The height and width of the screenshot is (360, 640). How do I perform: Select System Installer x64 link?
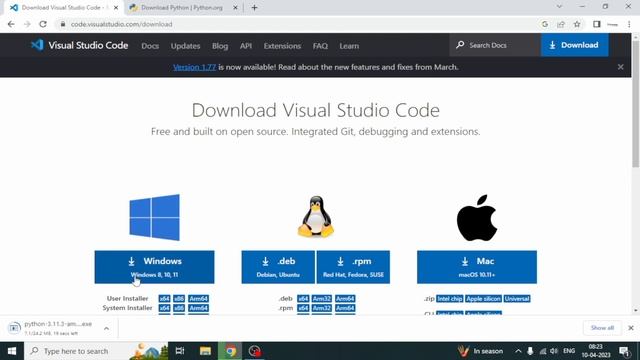164,308
